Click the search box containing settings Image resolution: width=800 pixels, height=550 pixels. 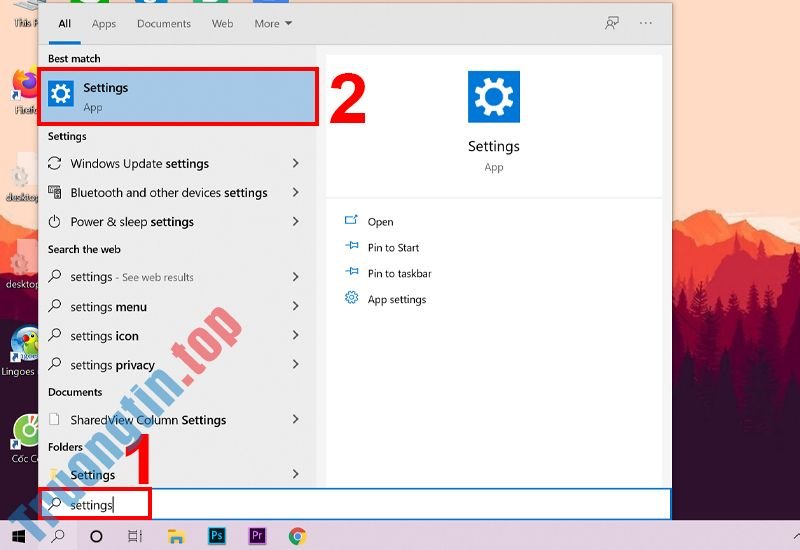(x=355, y=505)
